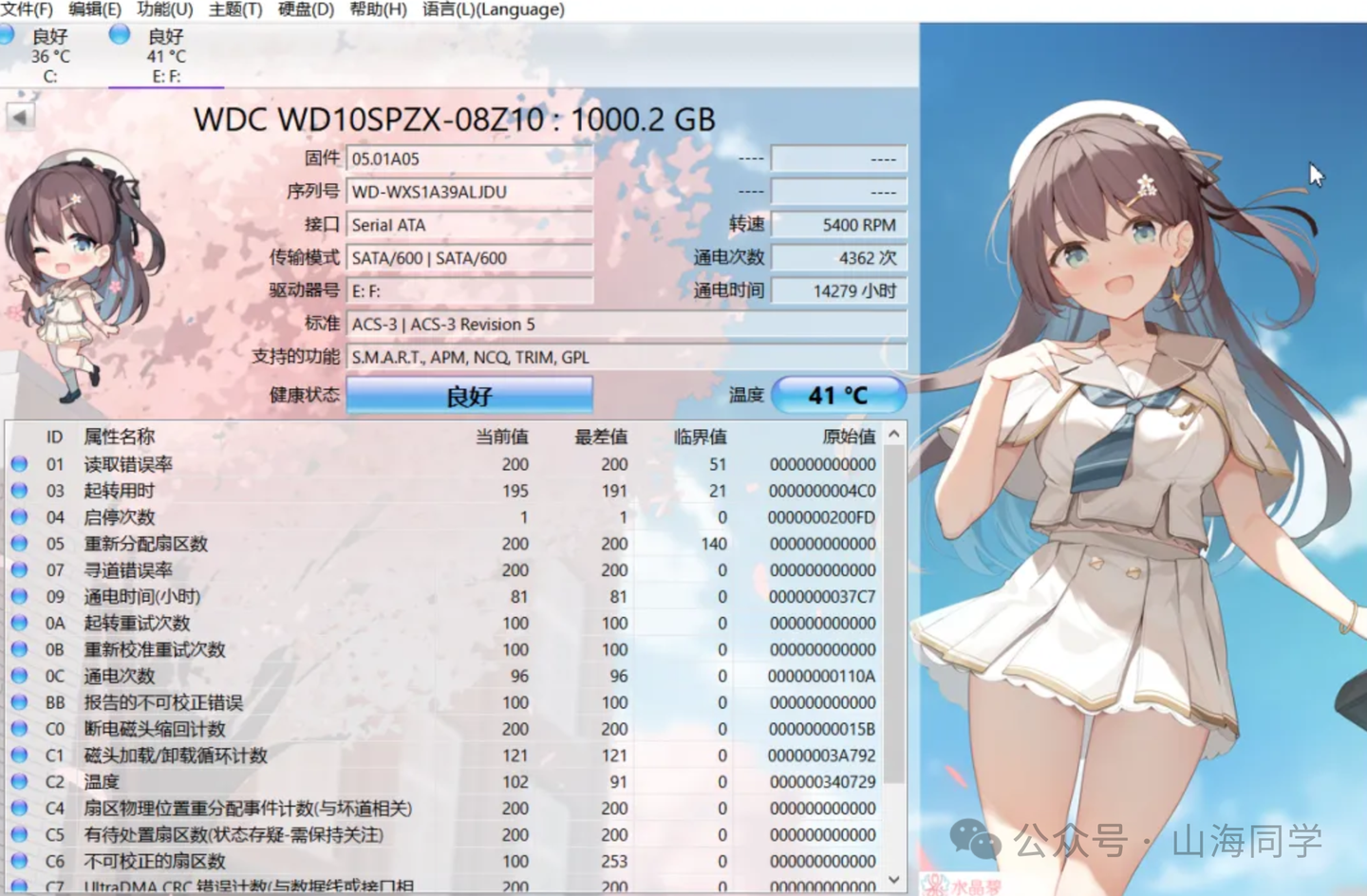The image size is (1367, 896).
Task: Click the serial number field WD-WXS1A39ALJDU
Action: coord(469,192)
